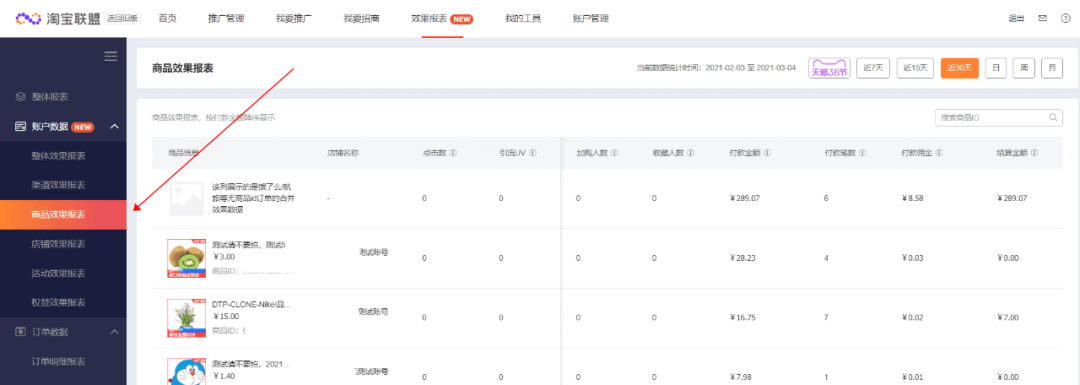Collapse the 账户数据 section chevron
This screenshot has width=1080, height=385.
pyautogui.click(x=114, y=127)
